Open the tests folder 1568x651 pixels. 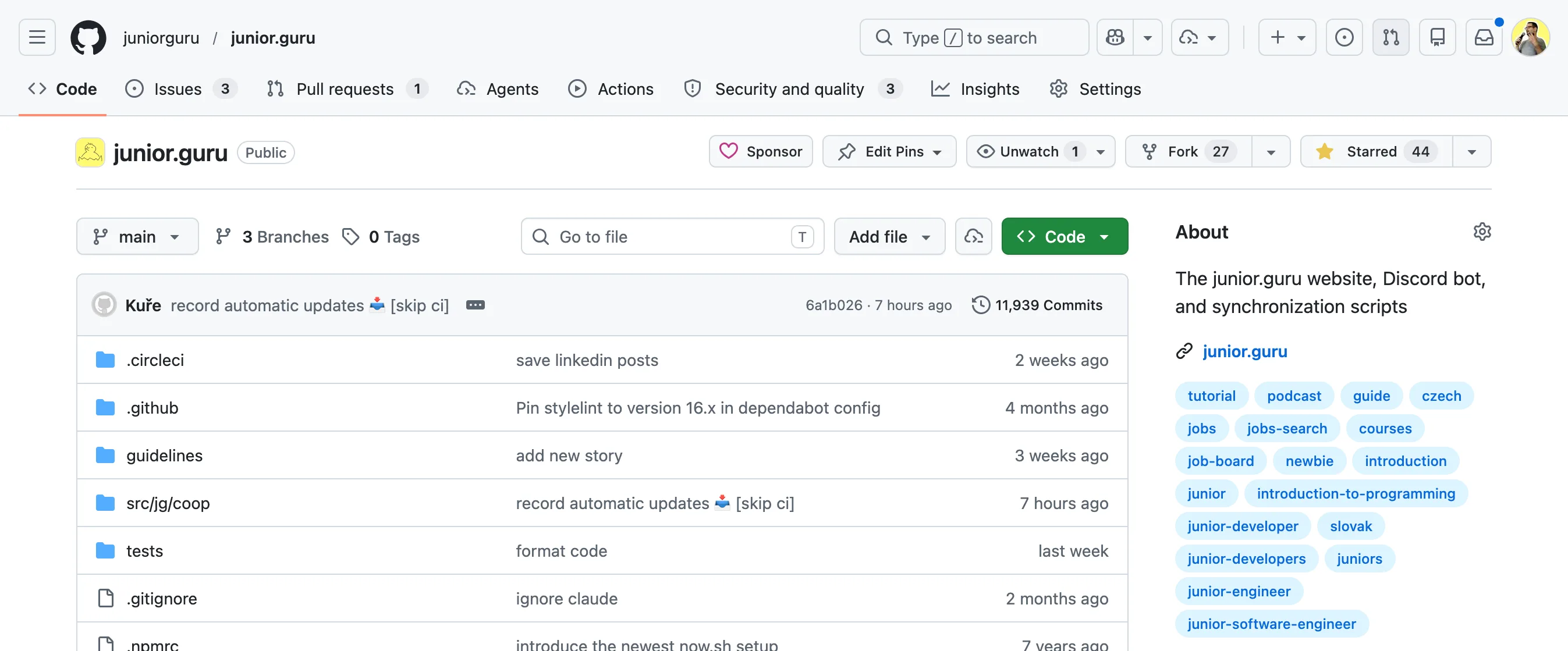click(x=144, y=550)
